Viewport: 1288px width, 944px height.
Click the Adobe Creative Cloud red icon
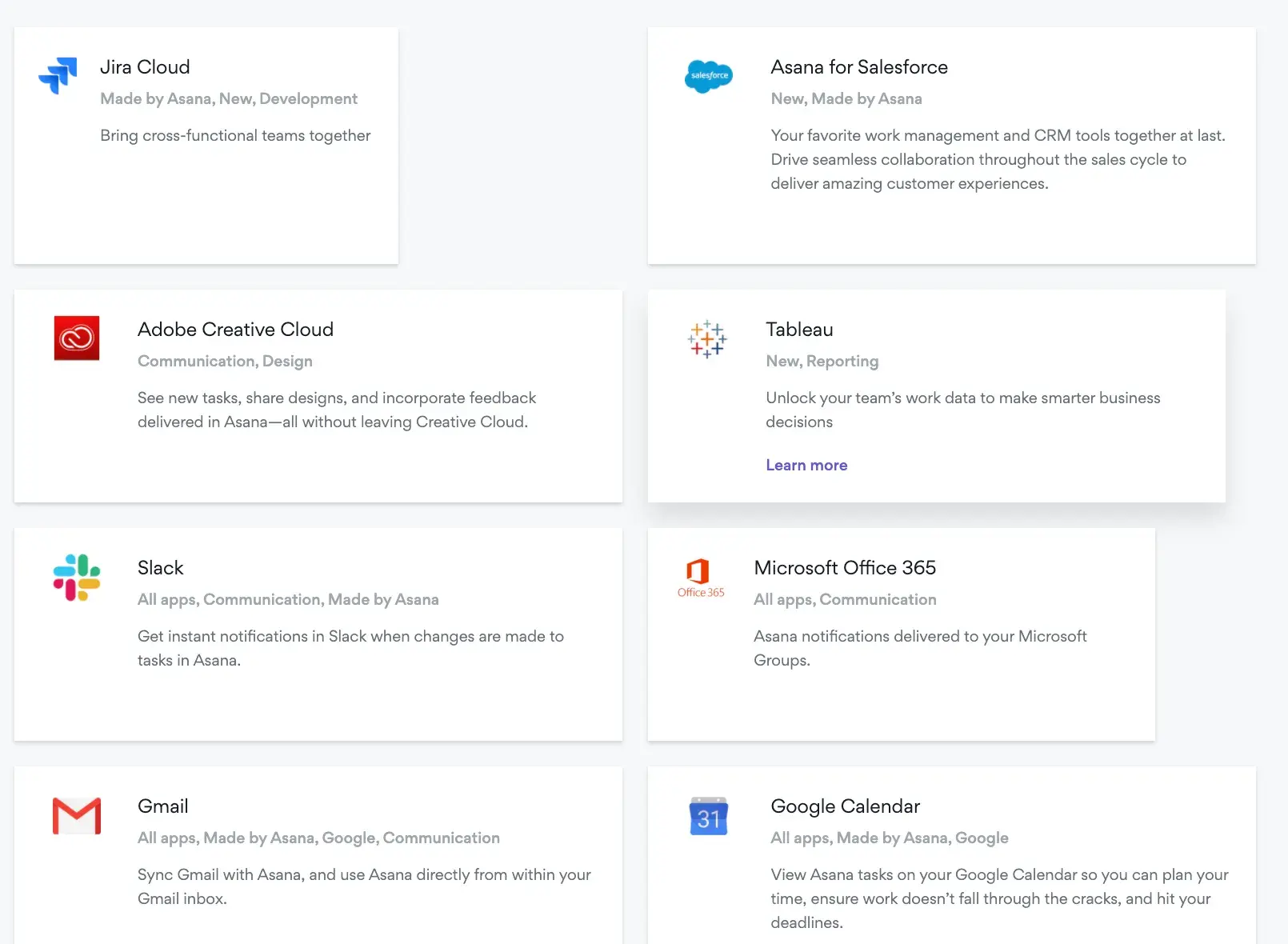pos(77,338)
